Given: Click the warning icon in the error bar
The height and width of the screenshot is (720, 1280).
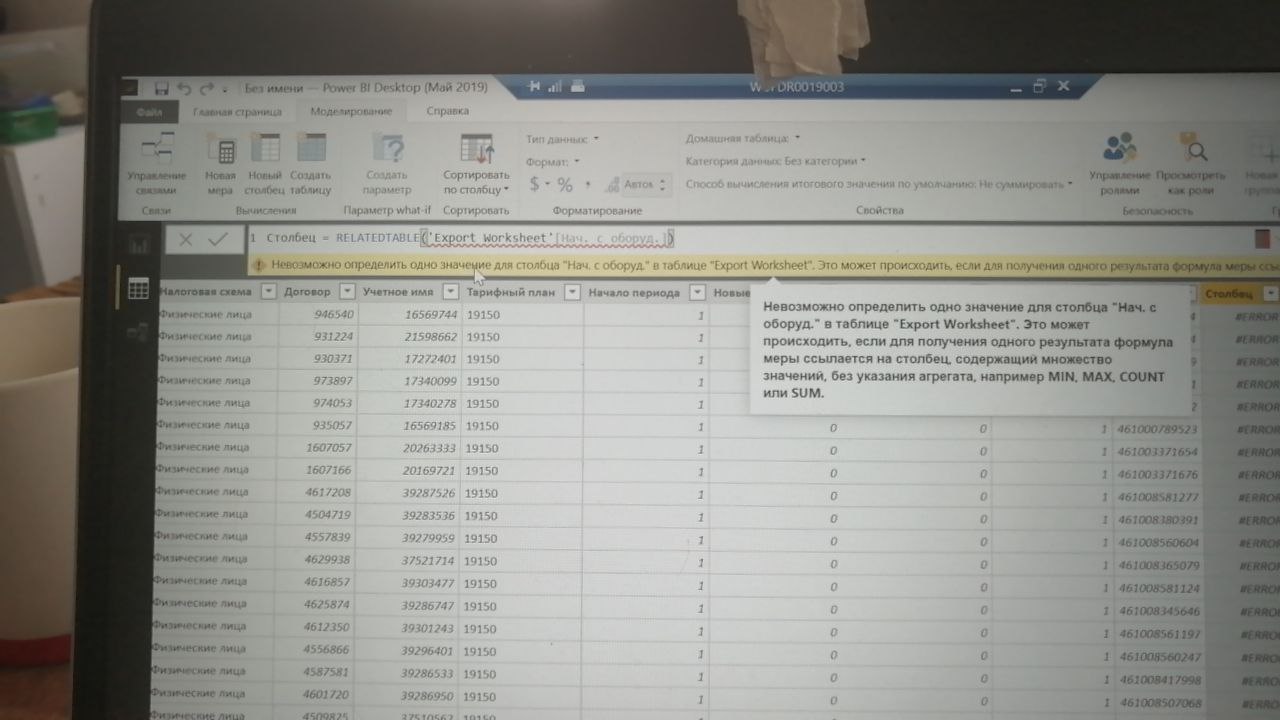Looking at the screenshot, I should tap(257, 266).
